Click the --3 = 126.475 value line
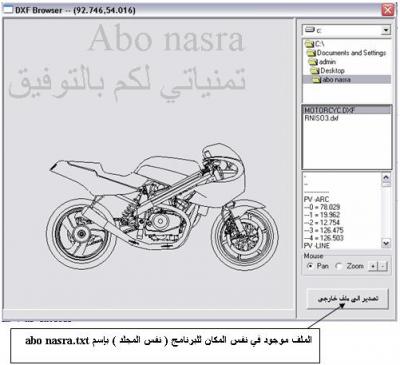 click(323, 230)
